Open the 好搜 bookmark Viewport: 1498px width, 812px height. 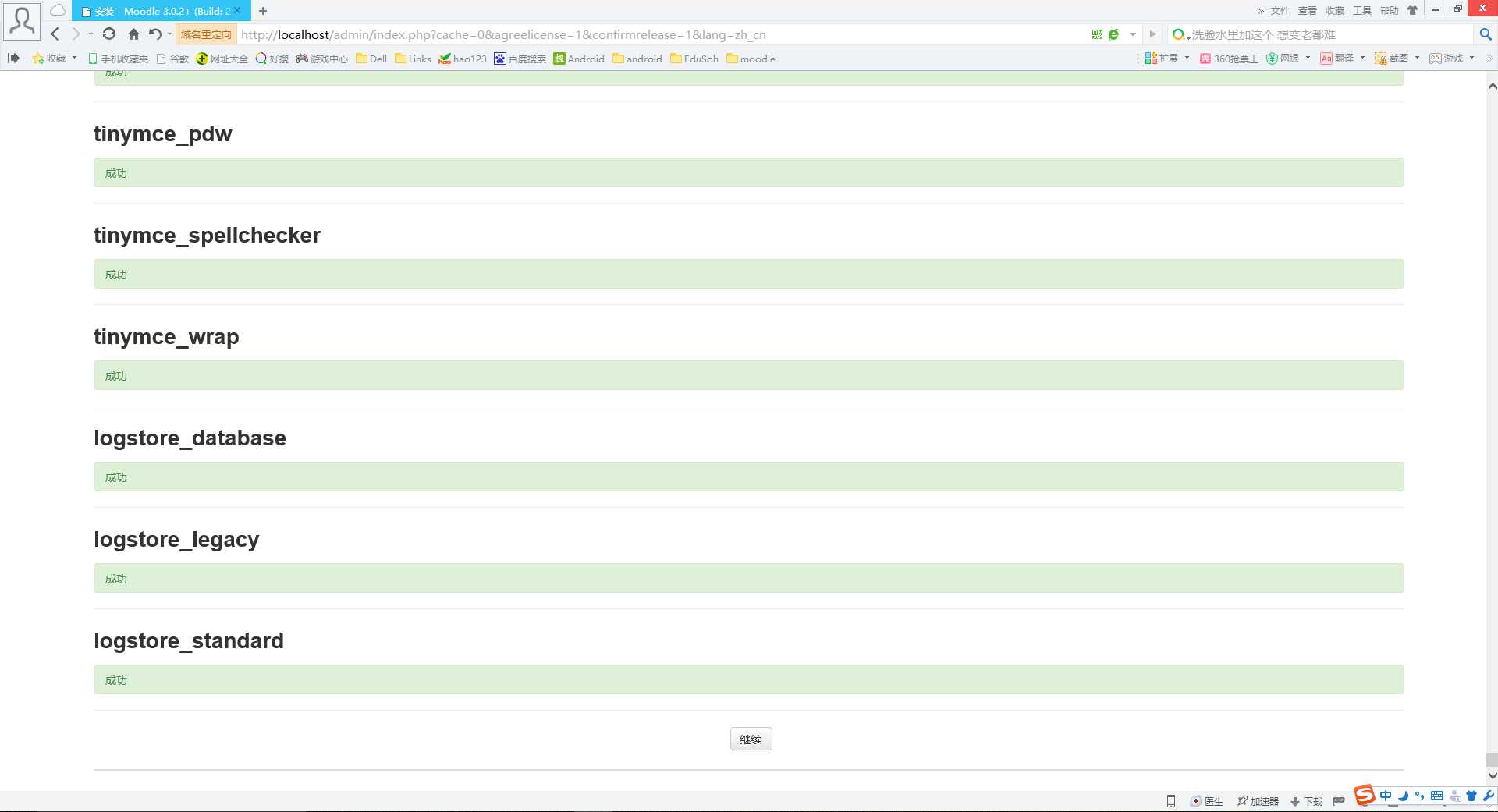click(x=272, y=59)
